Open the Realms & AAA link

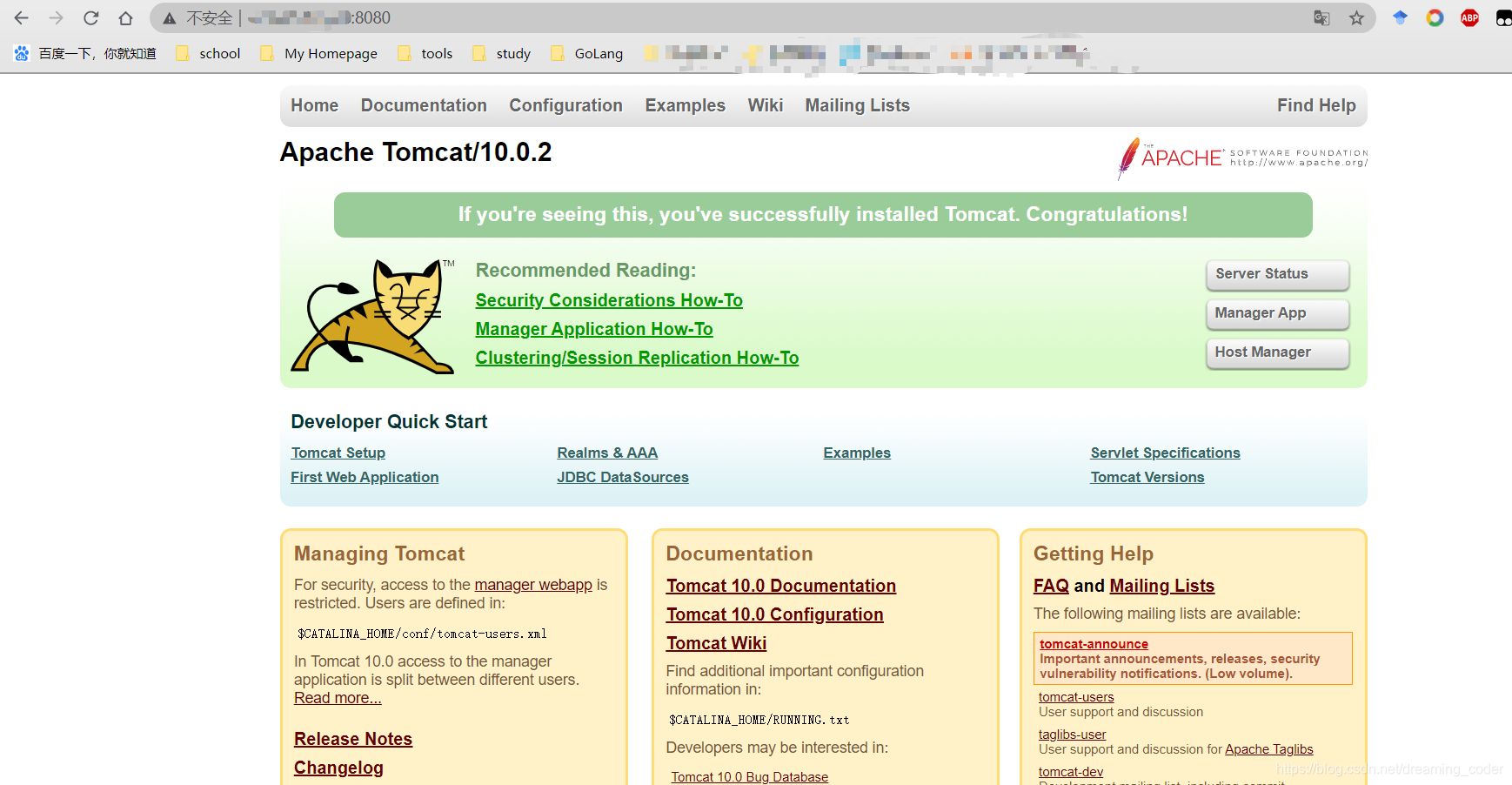[x=607, y=453]
